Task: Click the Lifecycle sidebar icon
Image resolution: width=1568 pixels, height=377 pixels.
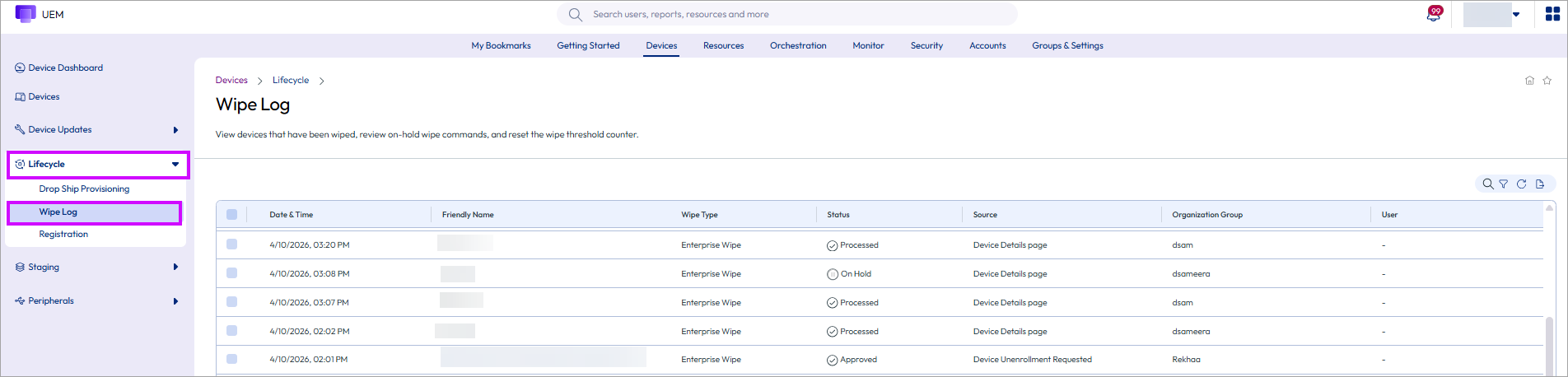Action: click(x=20, y=164)
